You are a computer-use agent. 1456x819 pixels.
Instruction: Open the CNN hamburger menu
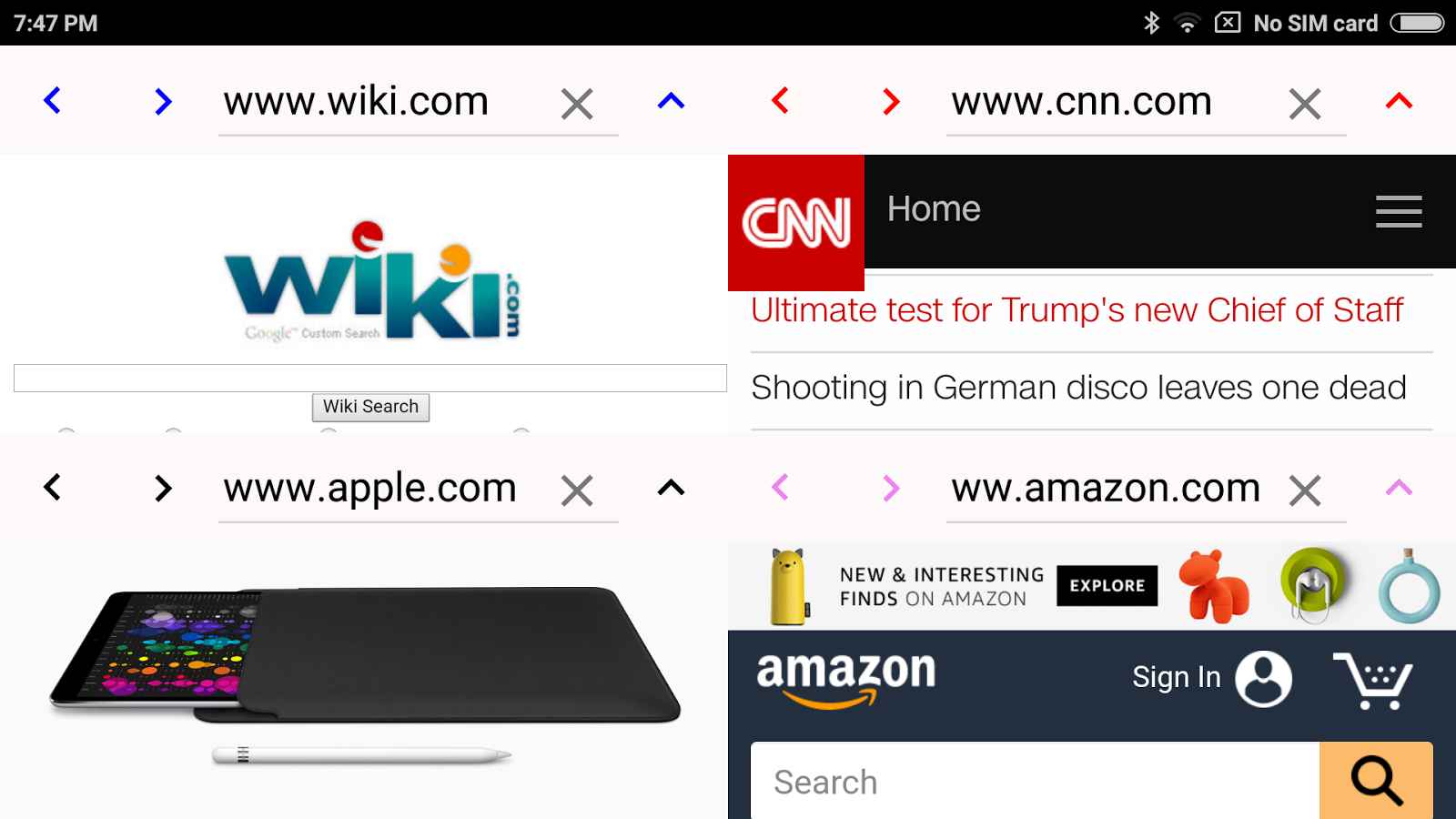pyautogui.click(x=1399, y=211)
